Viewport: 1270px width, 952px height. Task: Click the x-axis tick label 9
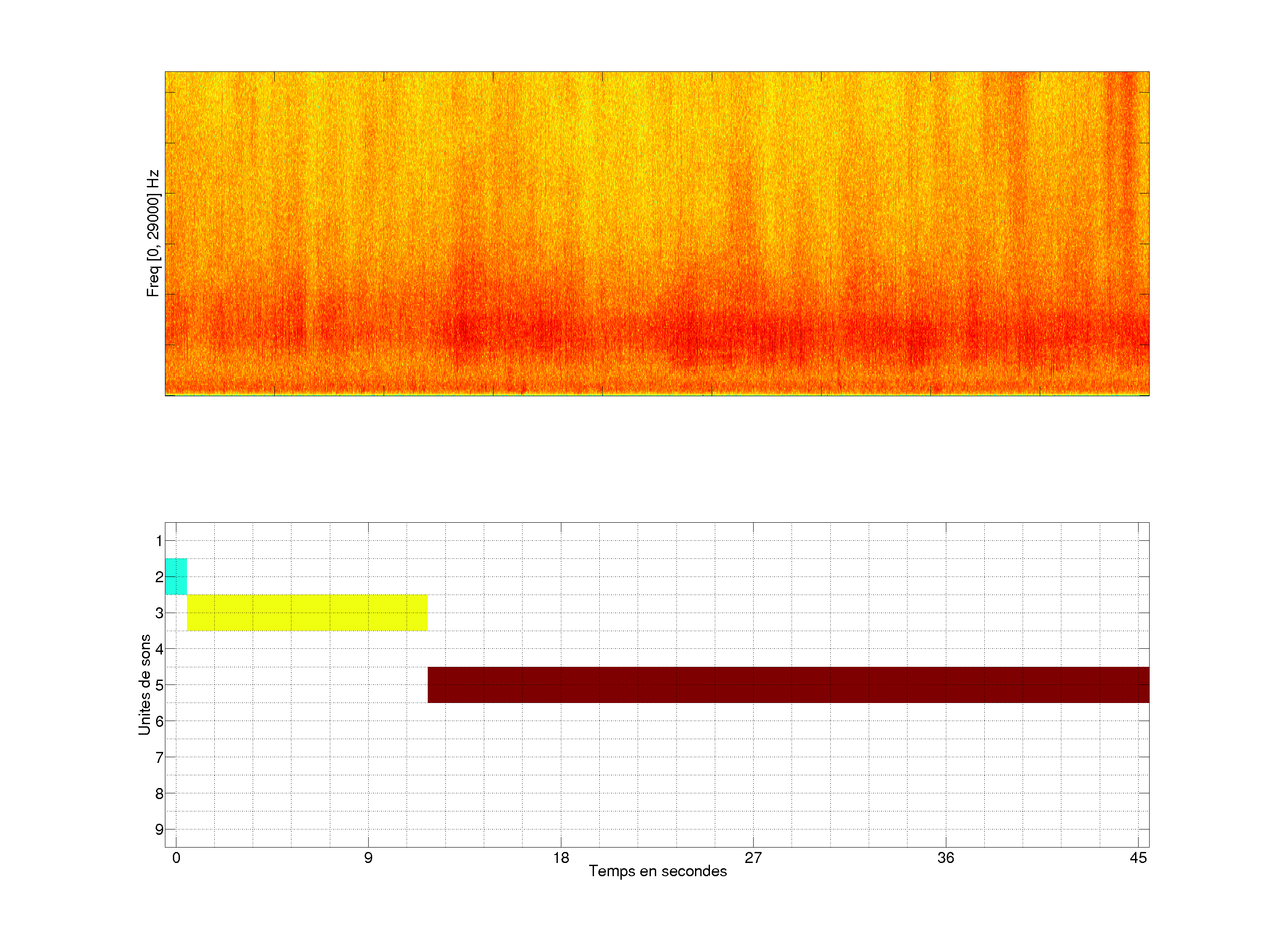click(368, 858)
